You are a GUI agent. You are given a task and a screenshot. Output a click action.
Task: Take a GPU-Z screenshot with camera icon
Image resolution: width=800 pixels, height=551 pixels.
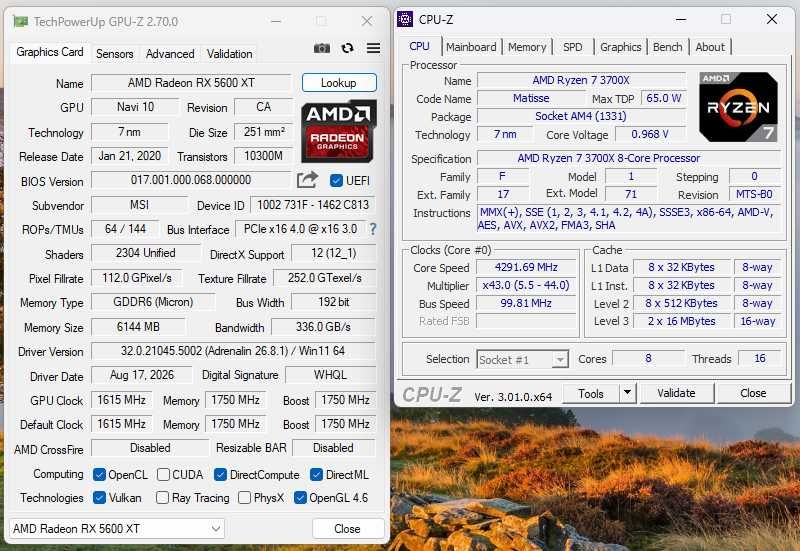(x=321, y=48)
